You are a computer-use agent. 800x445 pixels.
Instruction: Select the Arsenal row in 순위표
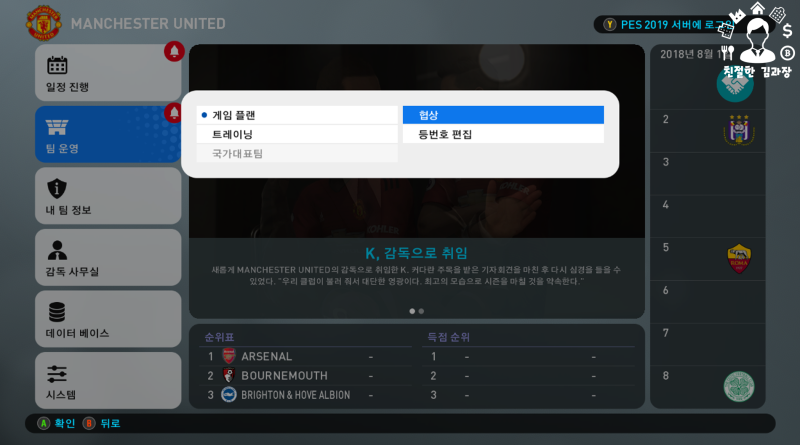click(x=305, y=356)
